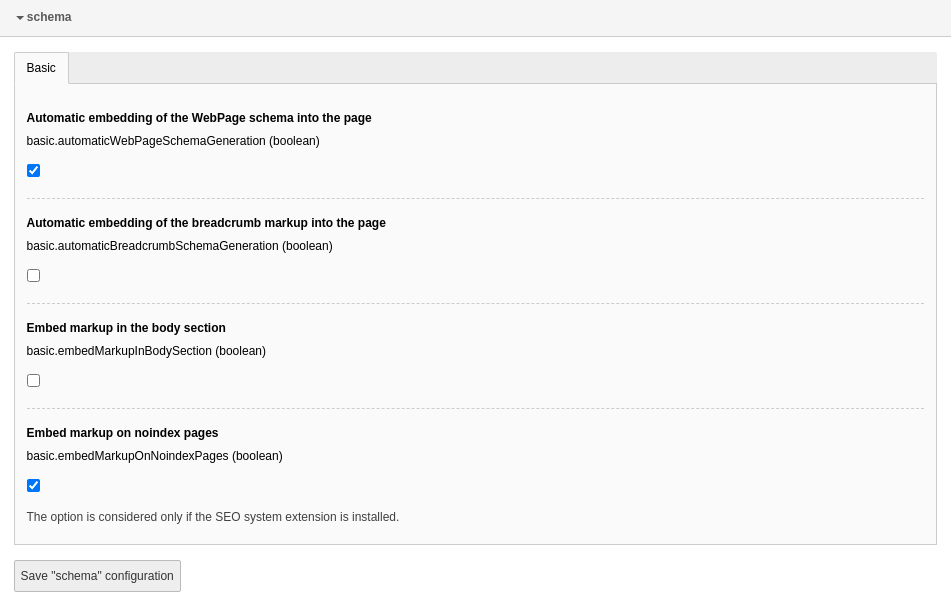The image size is (951, 606).
Task: Click the basic.embedMarkupOnNoindexPages label
Action: (154, 456)
